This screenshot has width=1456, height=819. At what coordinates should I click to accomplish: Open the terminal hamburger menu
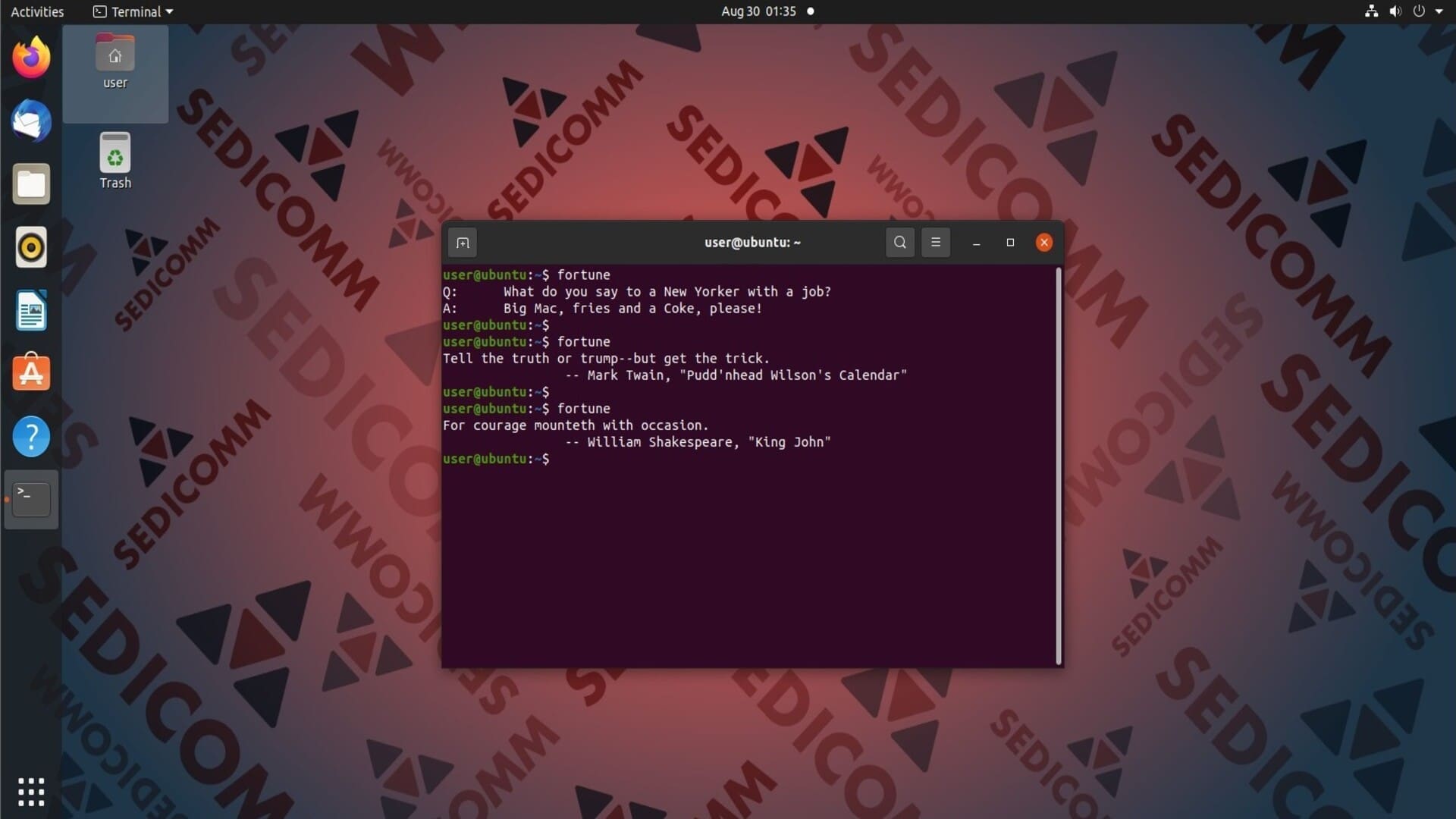(936, 243)
